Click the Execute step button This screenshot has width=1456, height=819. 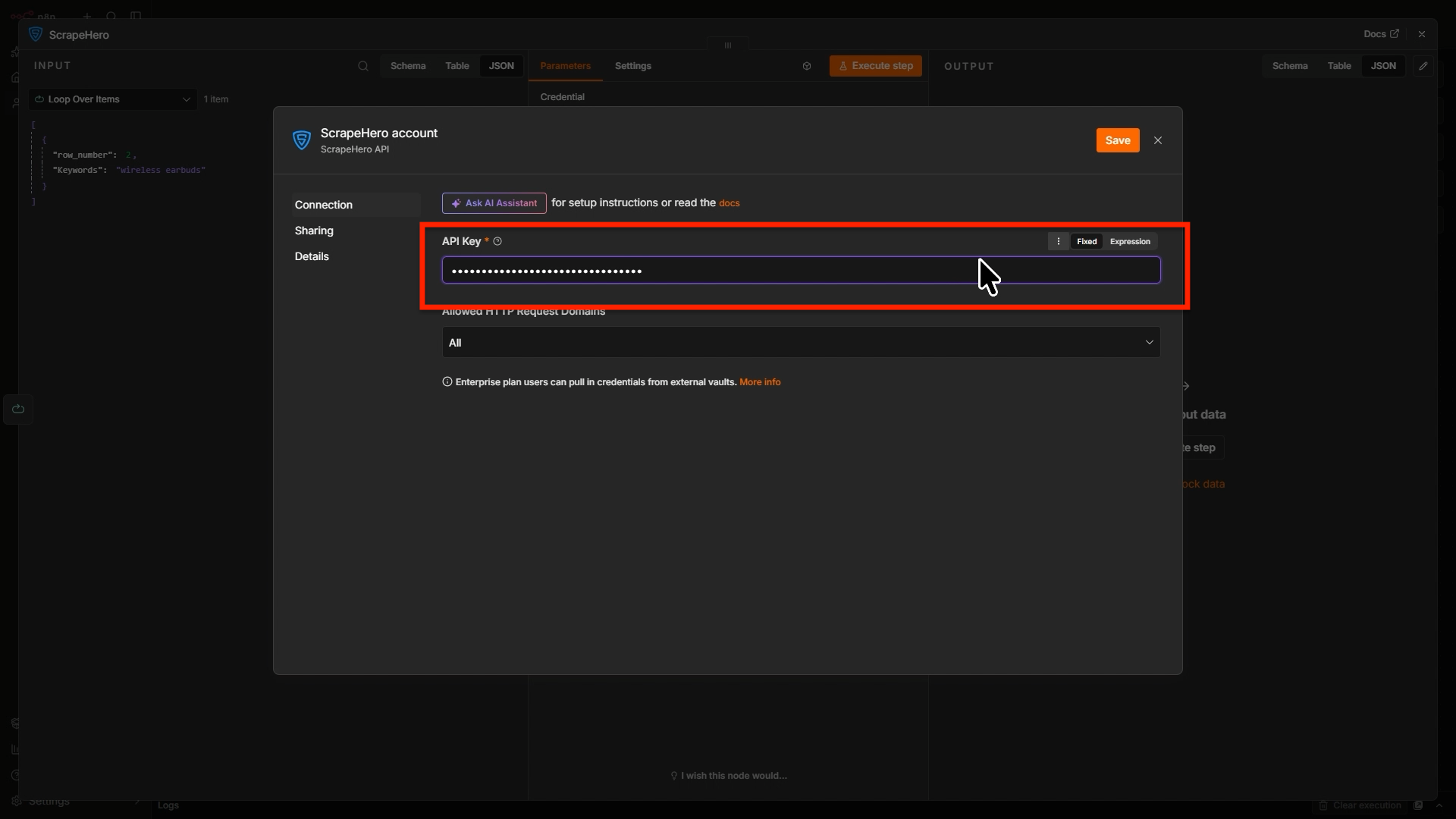tap(875, 66)
